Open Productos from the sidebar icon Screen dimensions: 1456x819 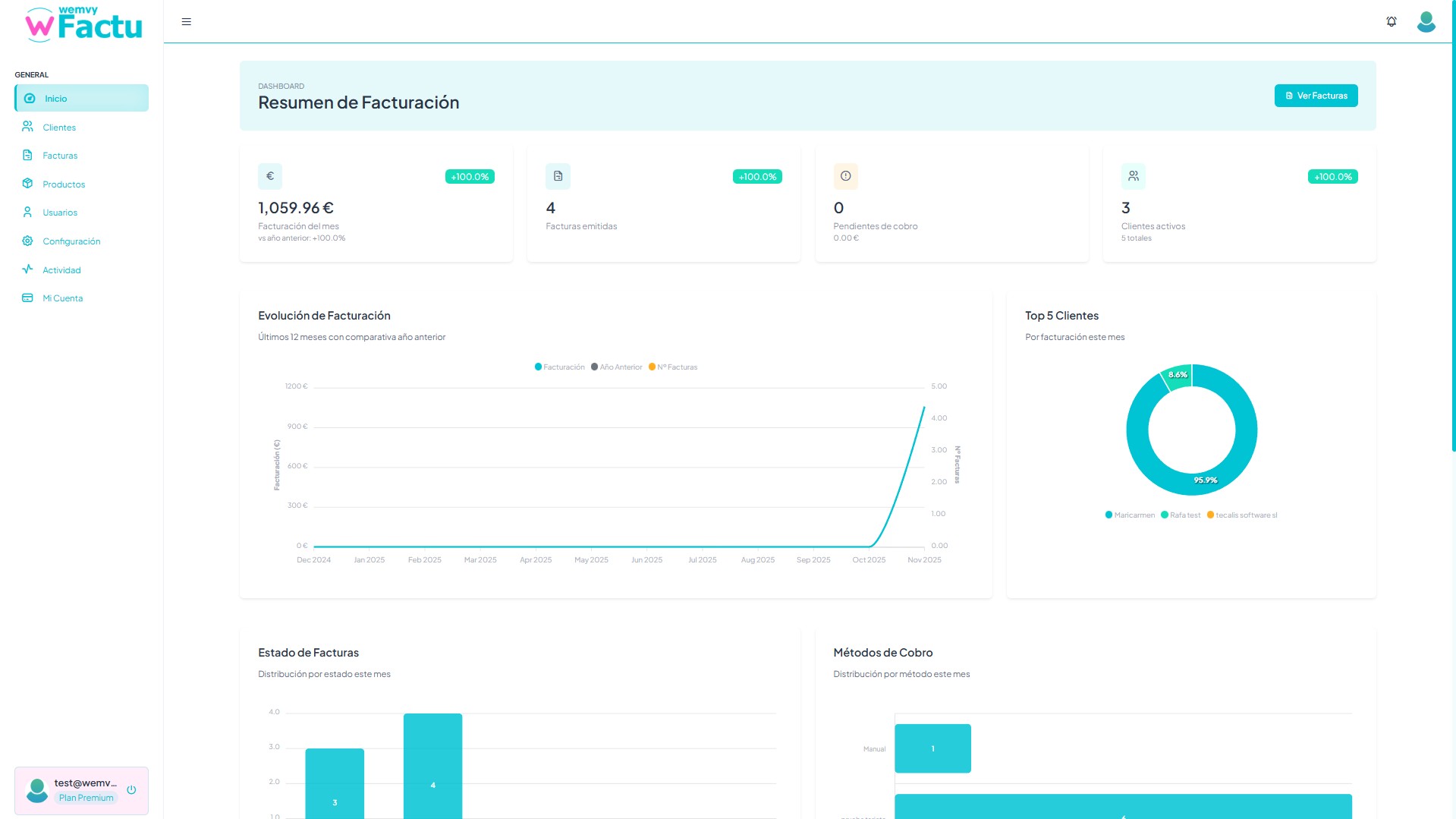click(x=27, y=184)
